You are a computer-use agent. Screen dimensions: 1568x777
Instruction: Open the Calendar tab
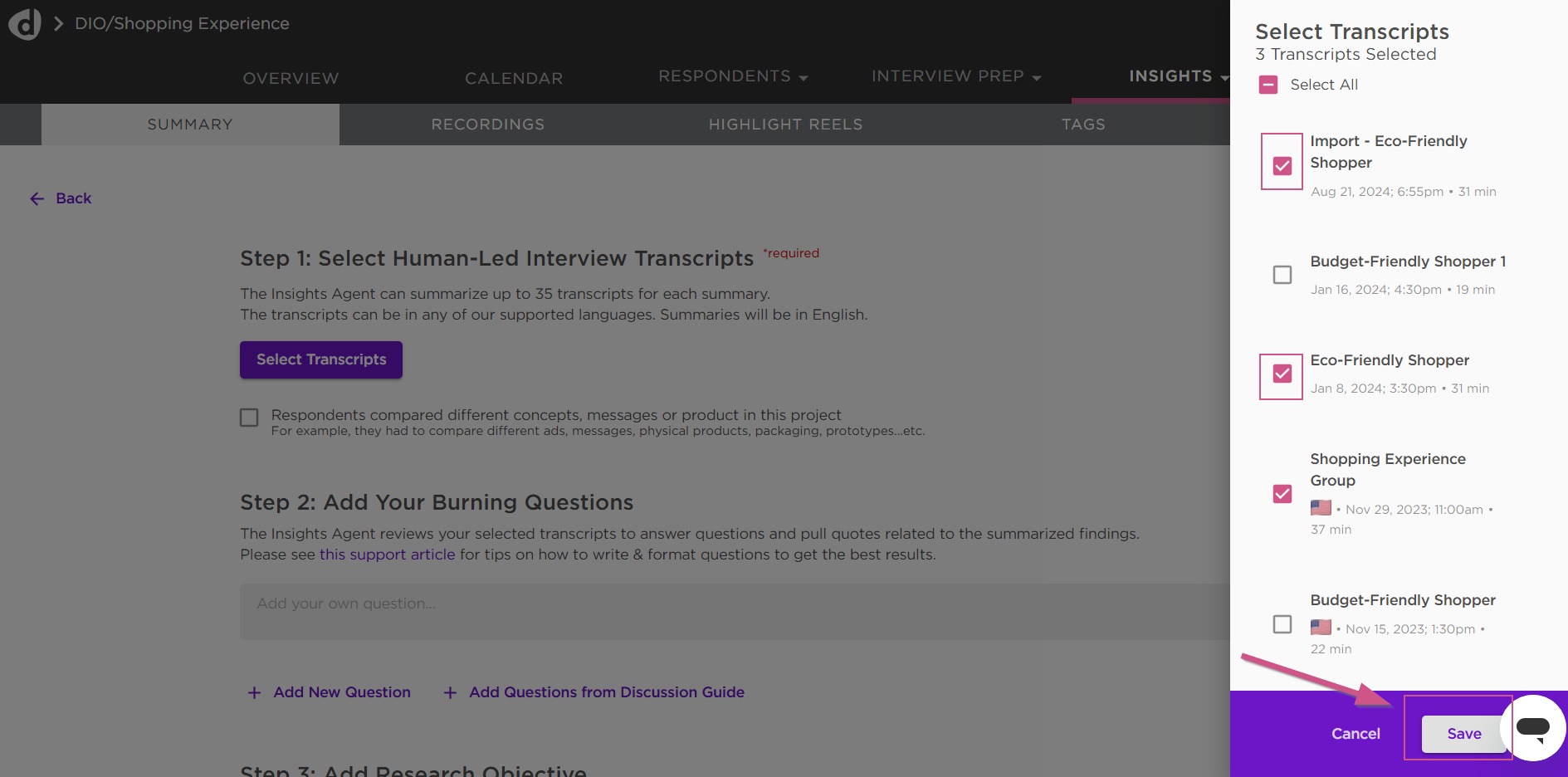click(514, 78)
